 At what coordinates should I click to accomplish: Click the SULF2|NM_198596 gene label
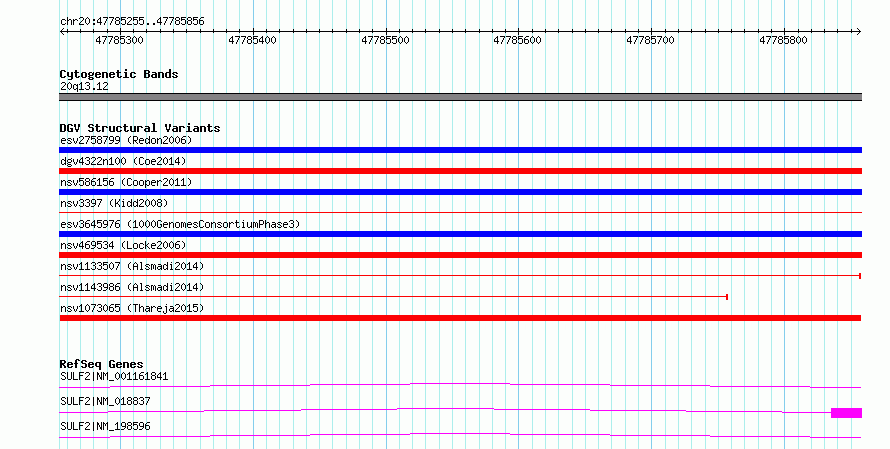[105, 426]
